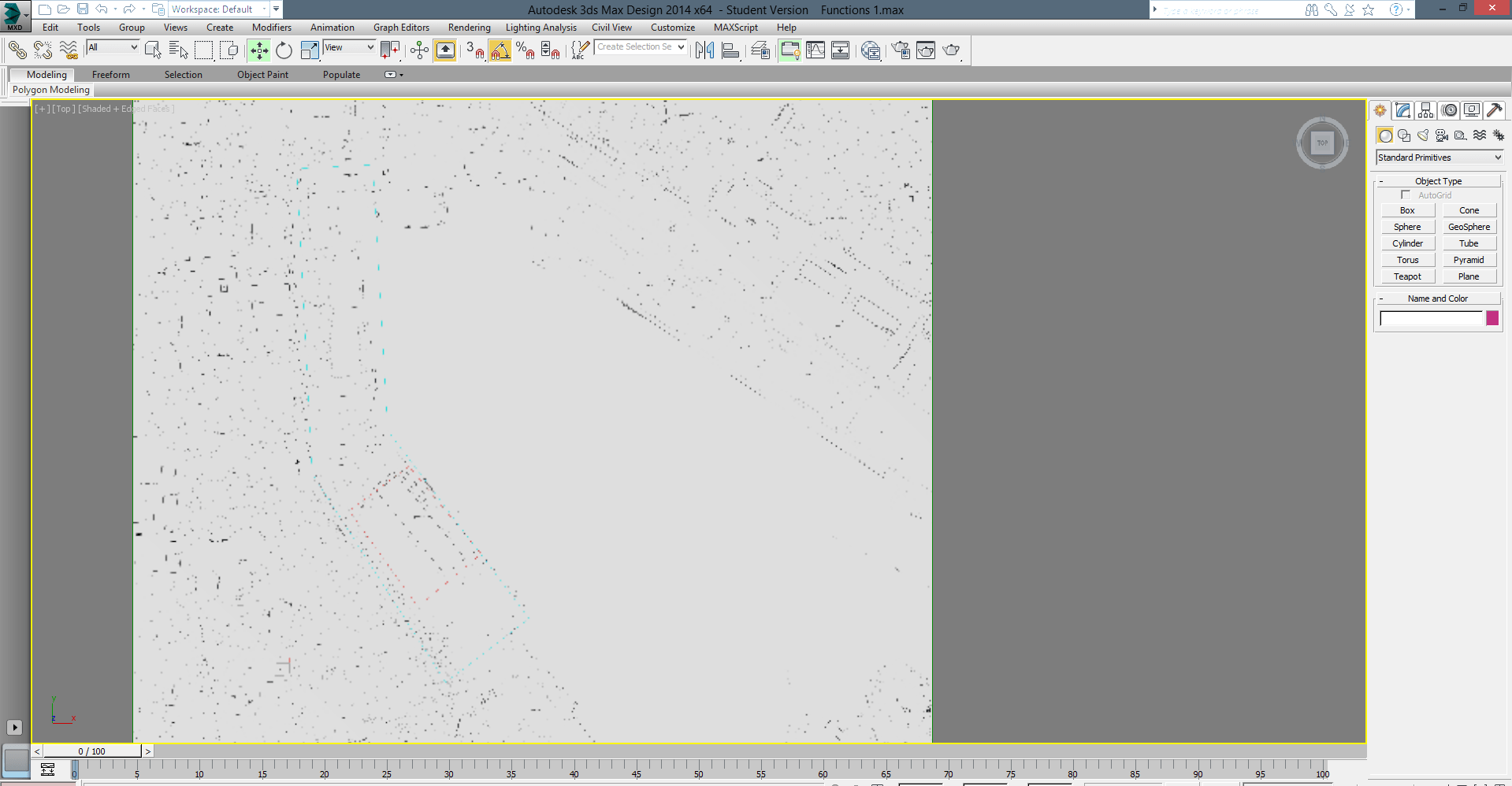Click the magenta object color swatch
The image size is (1512, 786).
(1492, 318)
